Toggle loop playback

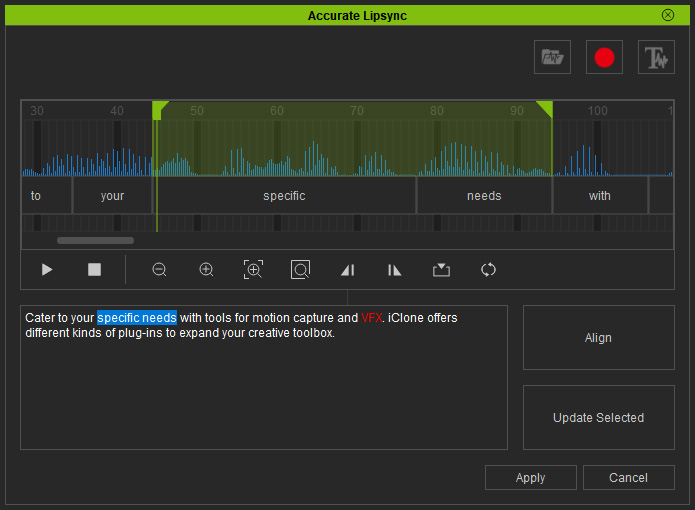pyautogui.click(x=488, y=269)
